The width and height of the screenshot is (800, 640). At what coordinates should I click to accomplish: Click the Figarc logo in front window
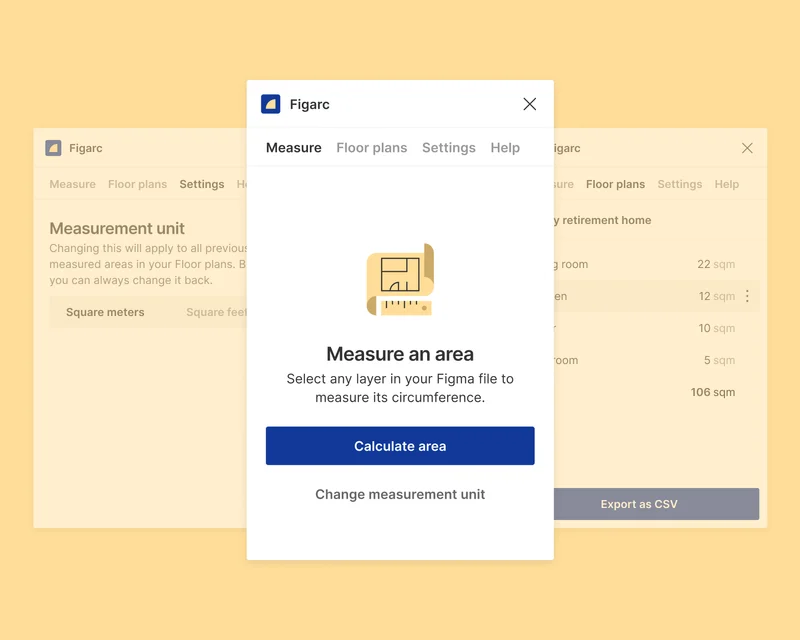270,104
